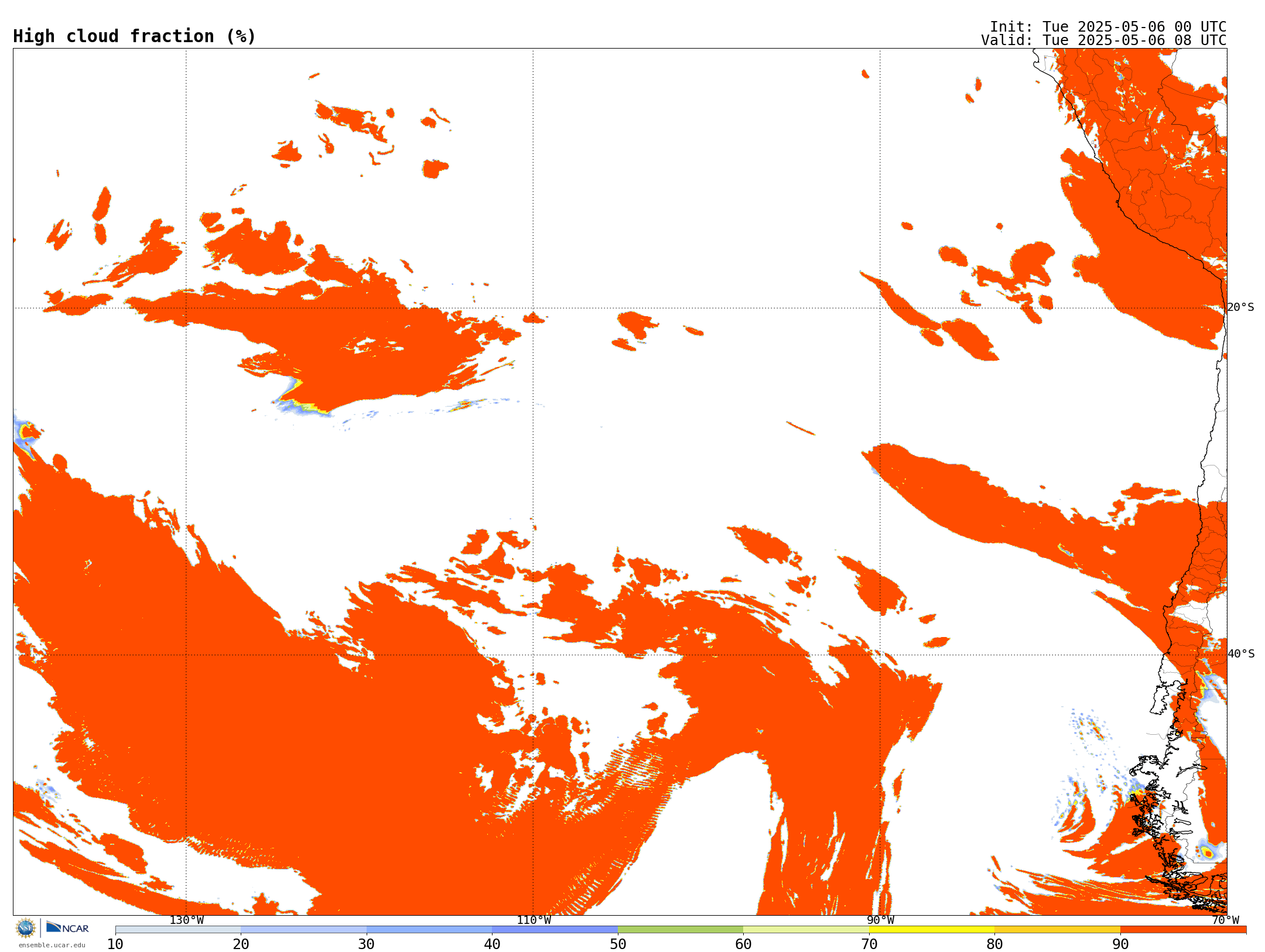Click the 20°S latitude label

1240,307
